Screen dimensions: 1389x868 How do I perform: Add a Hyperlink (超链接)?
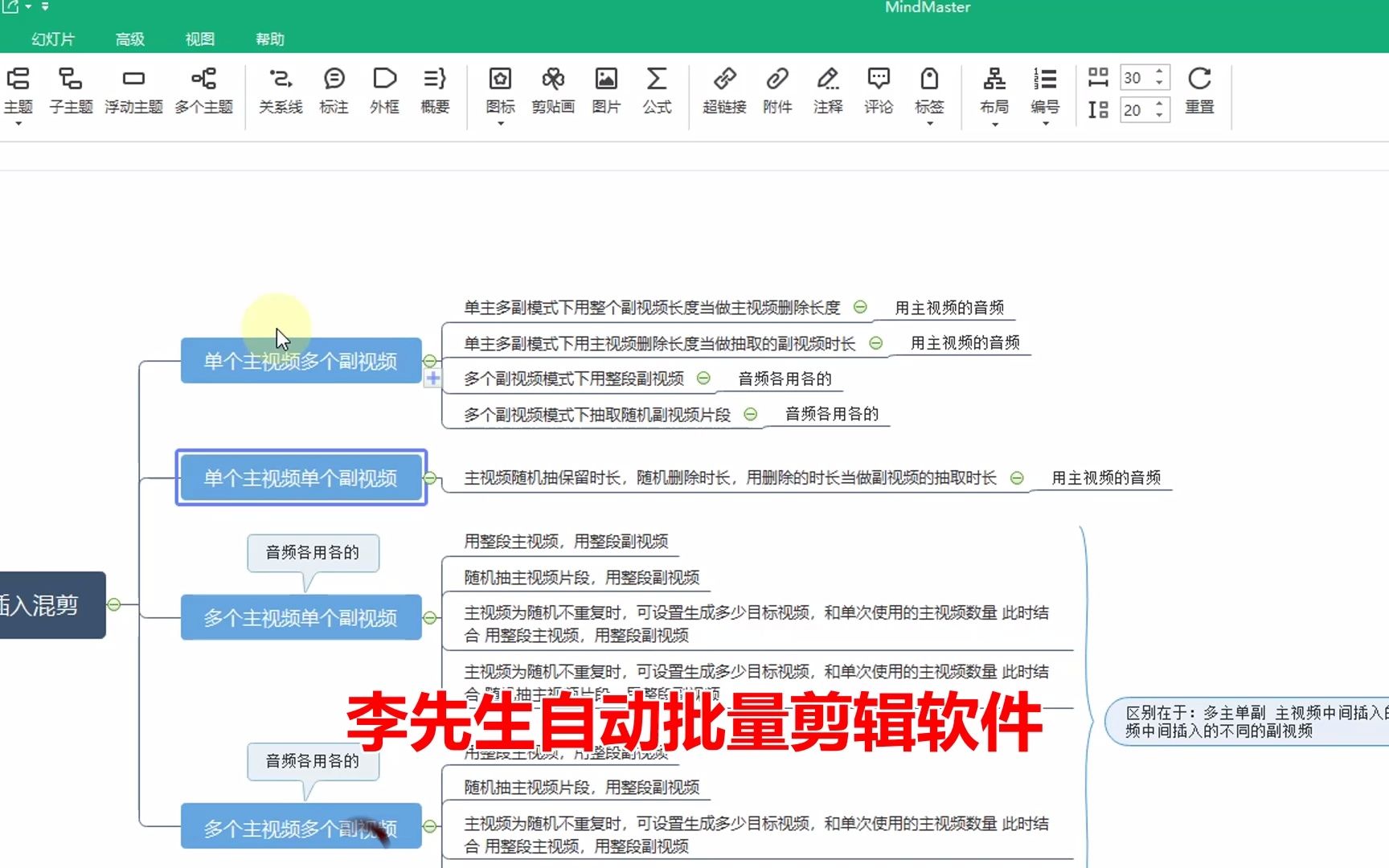point(724,91)
